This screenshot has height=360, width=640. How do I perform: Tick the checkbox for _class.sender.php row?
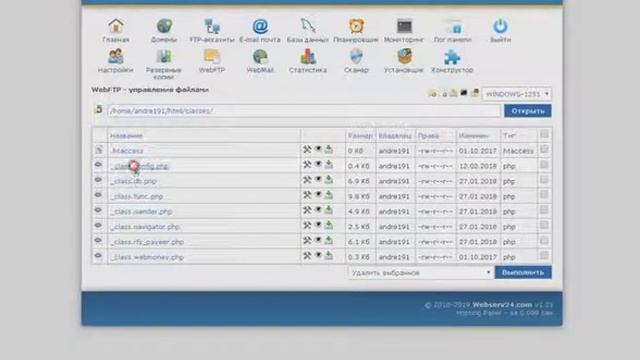544,210
